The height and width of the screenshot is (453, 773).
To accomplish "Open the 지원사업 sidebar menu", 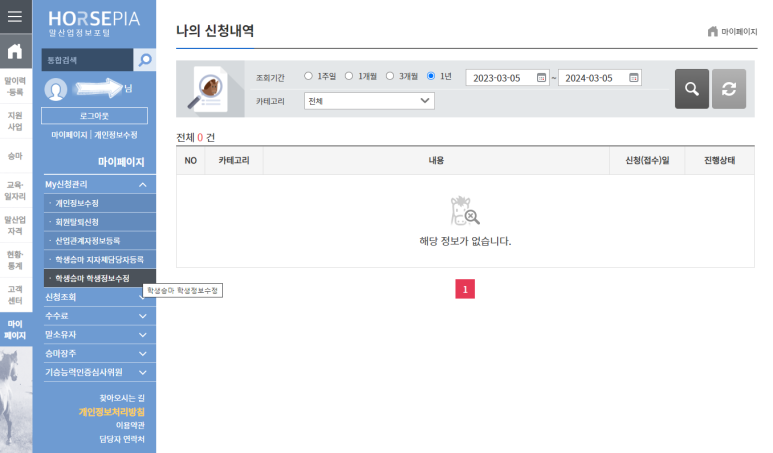I will 15,121.
